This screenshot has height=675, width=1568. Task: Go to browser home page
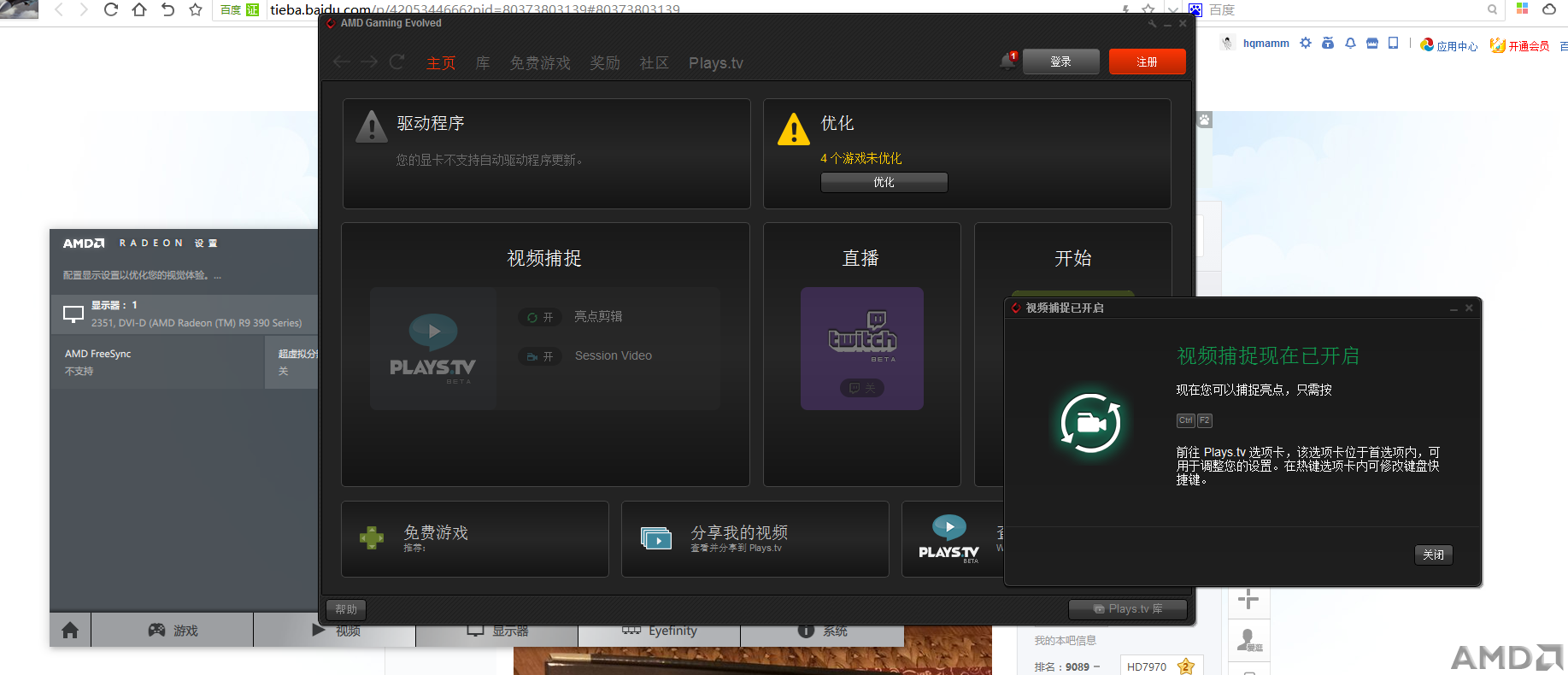[139, 10]
